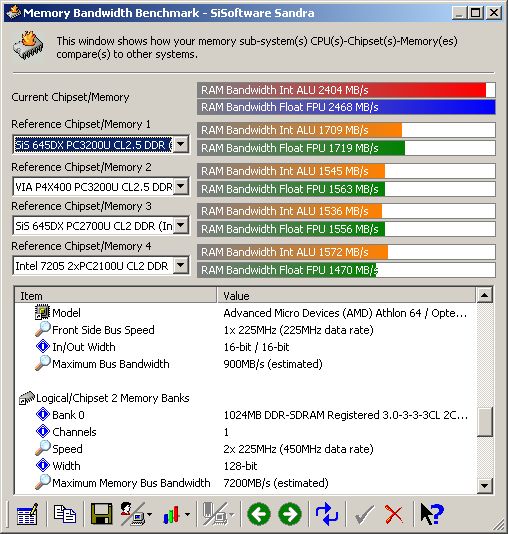Click the list scrollbar down arrow

(484, 486)
